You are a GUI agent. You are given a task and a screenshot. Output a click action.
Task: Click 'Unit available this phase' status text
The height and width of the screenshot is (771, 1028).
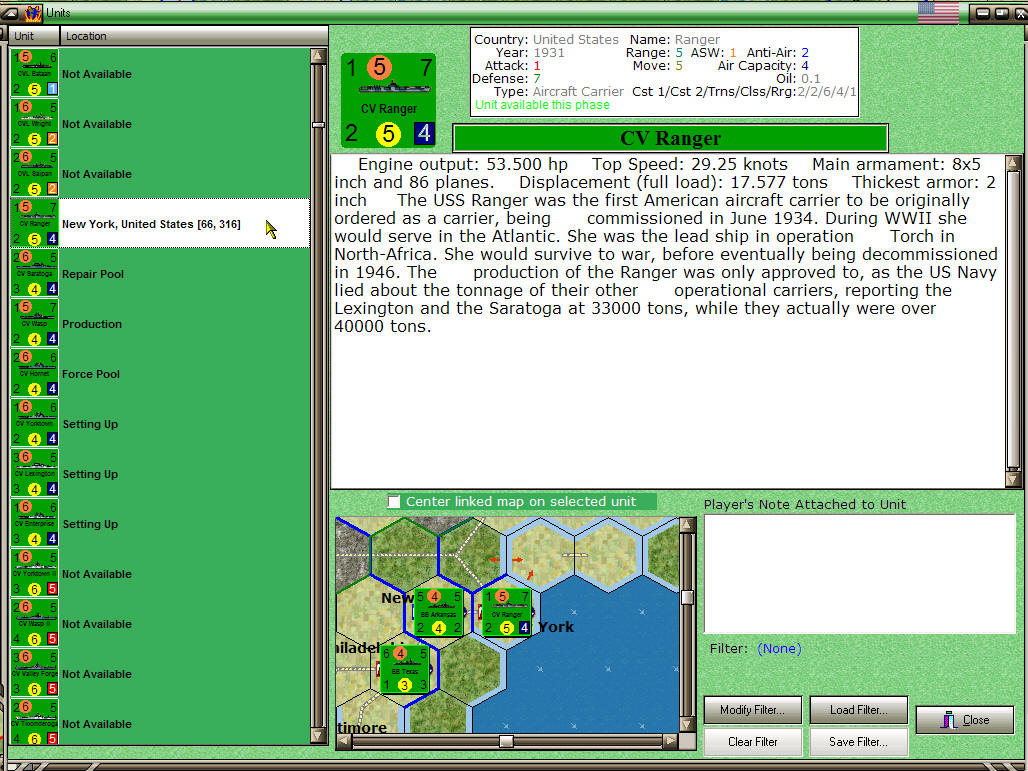point(542,105)
